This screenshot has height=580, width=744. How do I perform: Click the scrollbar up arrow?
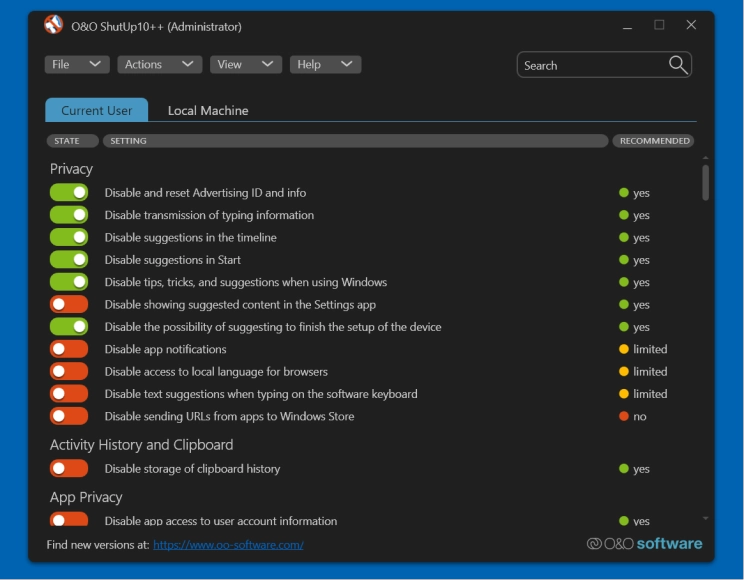(706, 158)
